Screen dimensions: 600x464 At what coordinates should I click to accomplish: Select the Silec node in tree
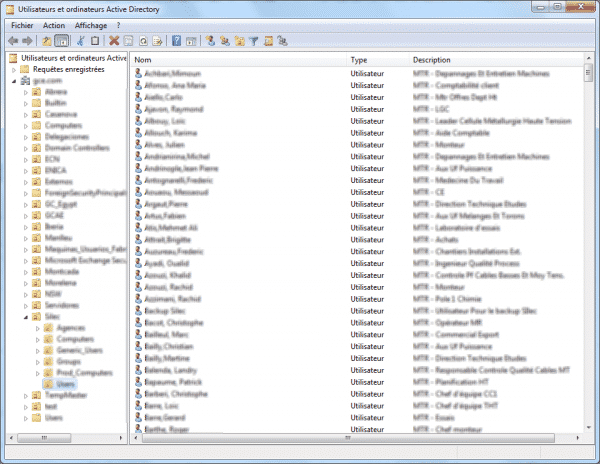(x=52, y=316)
